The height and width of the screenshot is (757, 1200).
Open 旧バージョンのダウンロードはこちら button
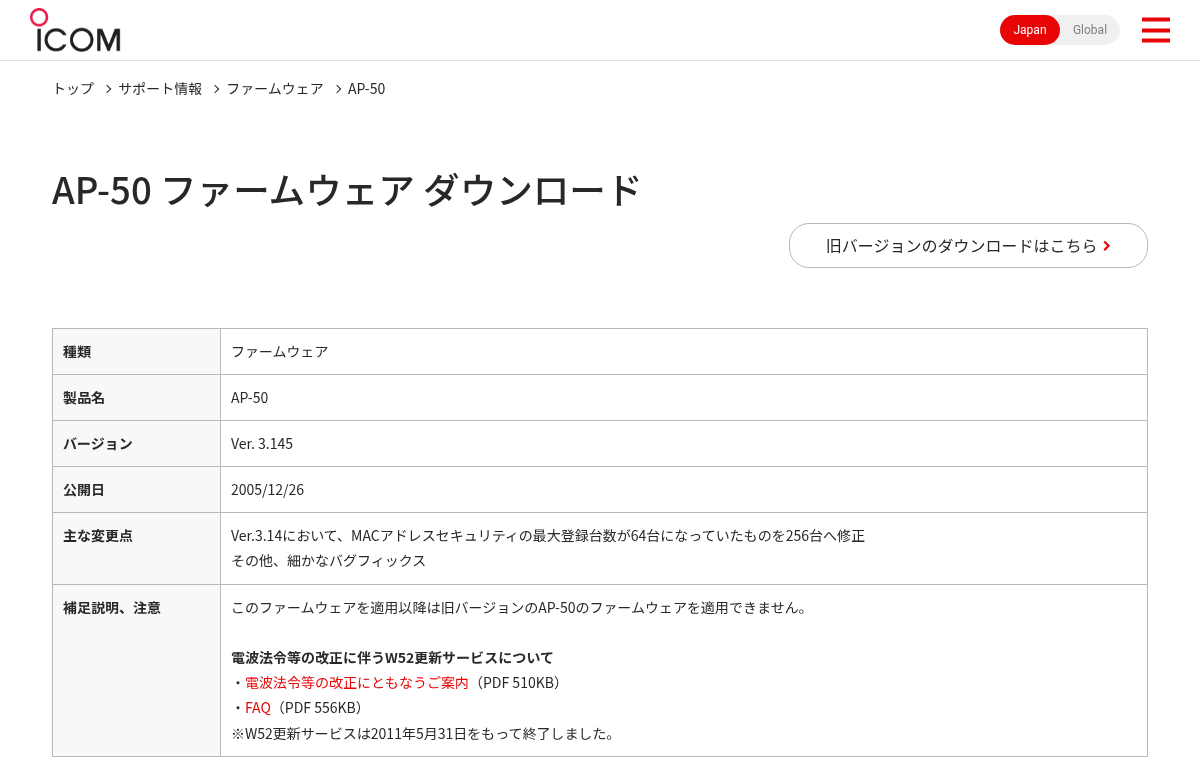point(968,245)
